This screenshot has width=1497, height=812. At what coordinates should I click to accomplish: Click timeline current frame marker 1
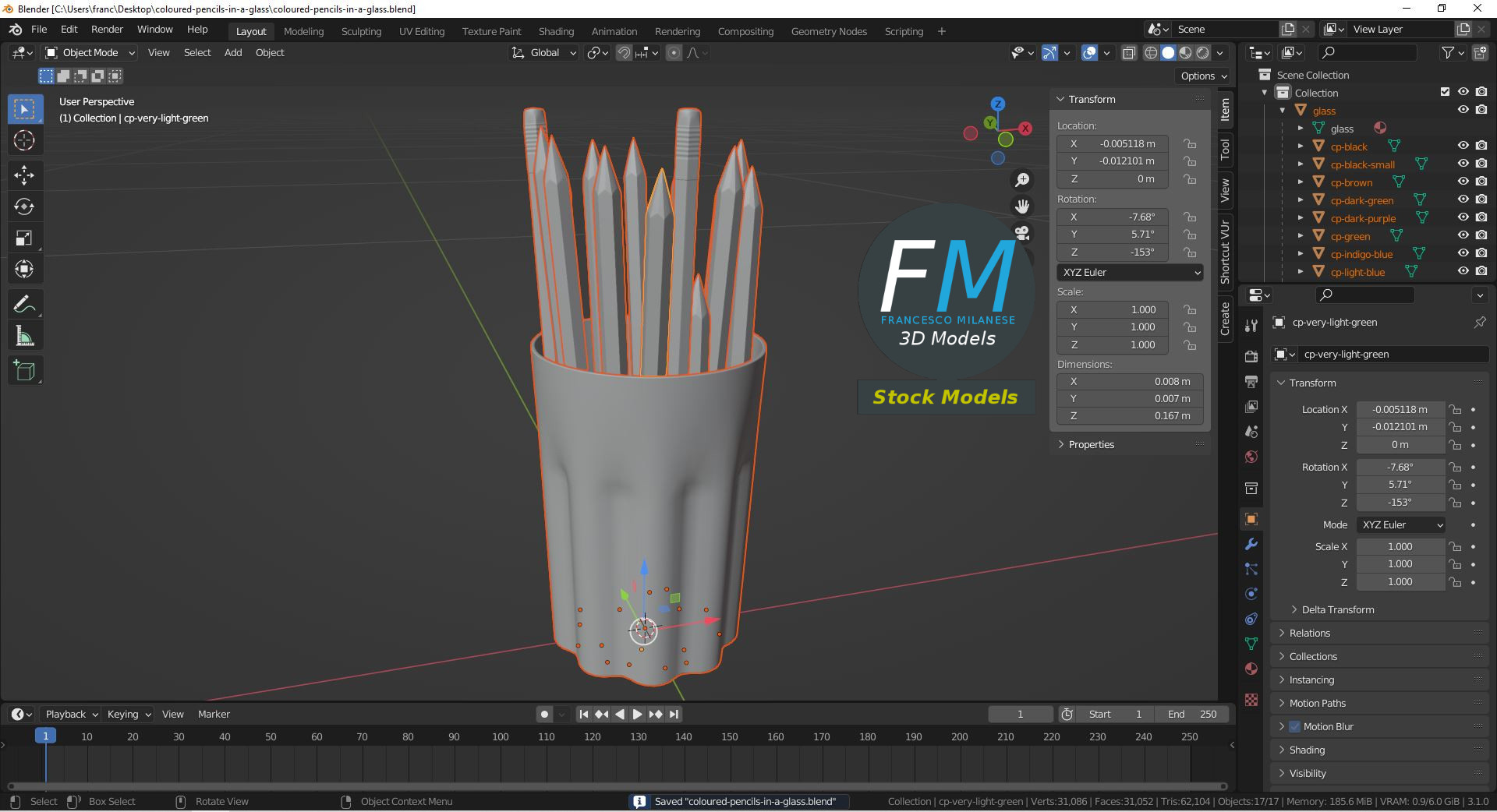click(45, 736)
